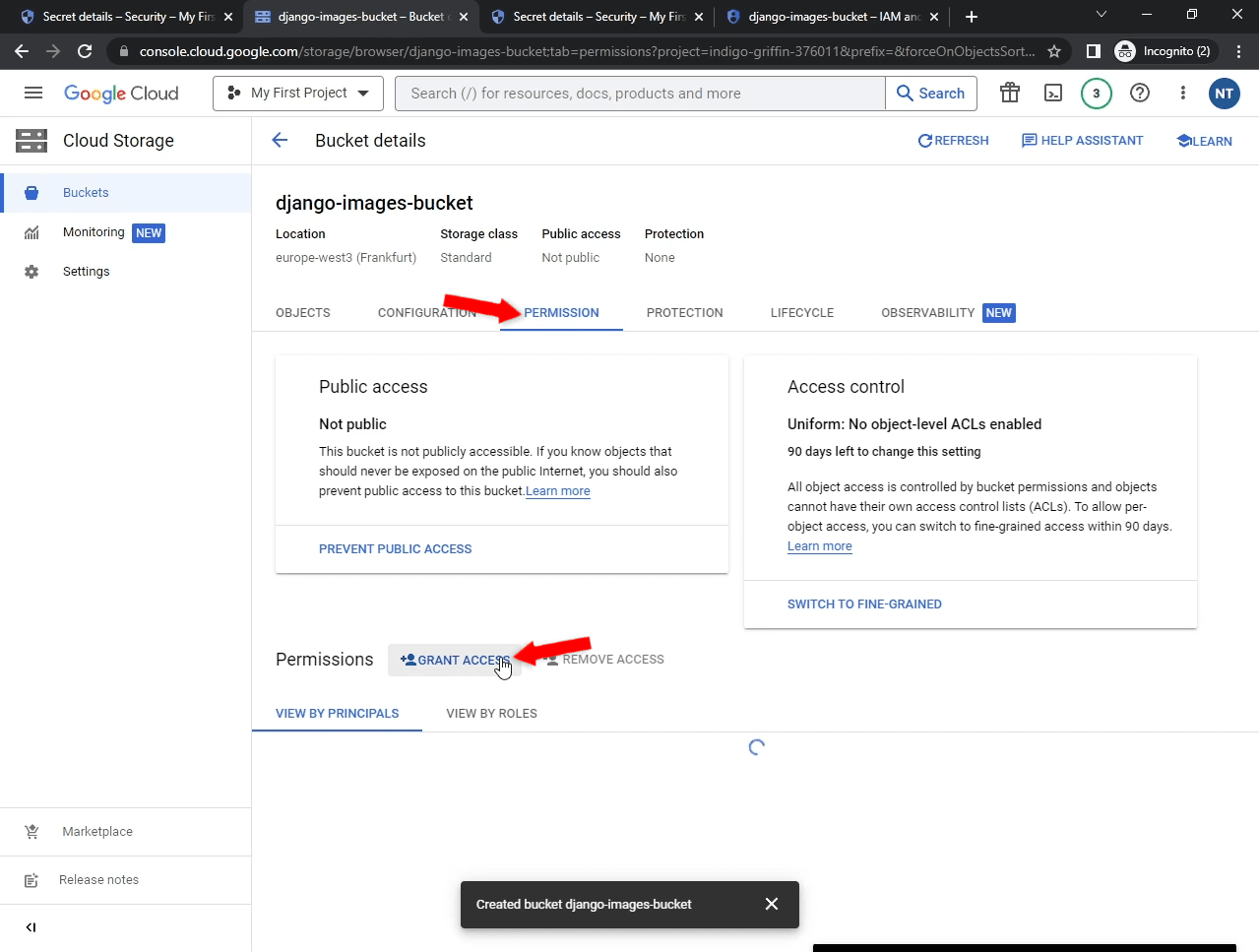
Task: Activate Cloud Shell terminal
Action: [1052, 93]
